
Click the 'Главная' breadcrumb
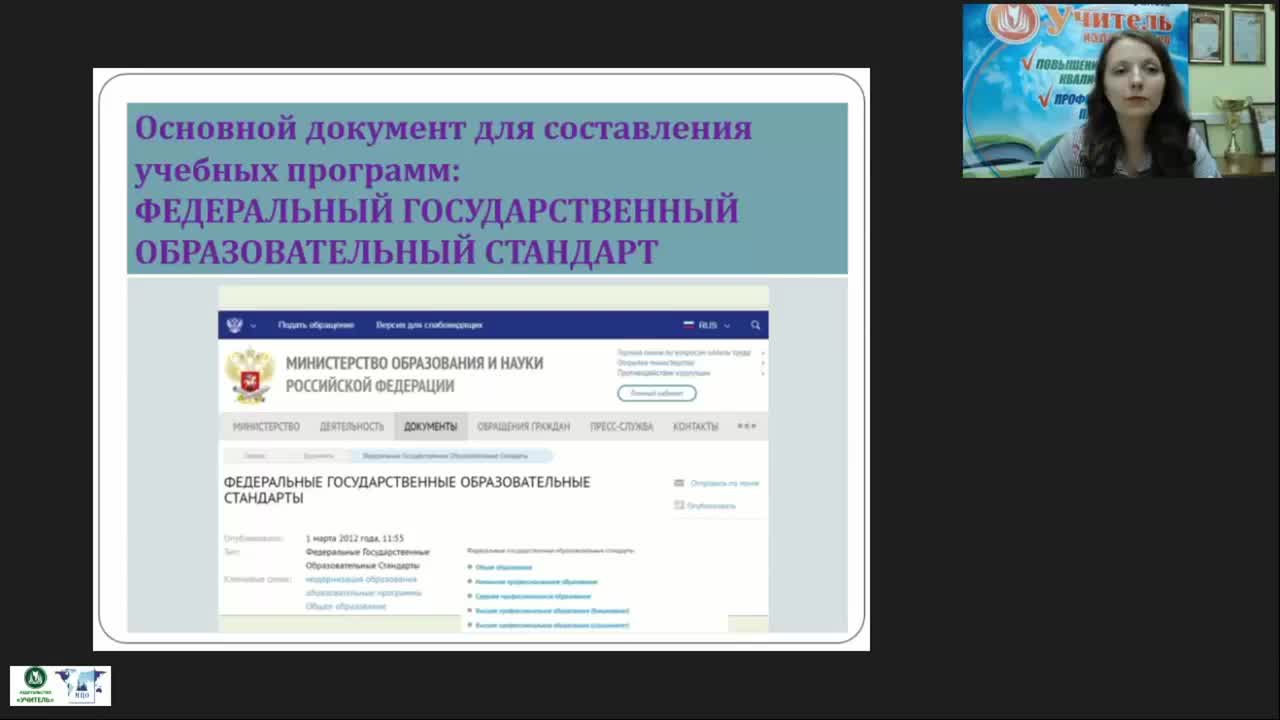pyautogui.click(x=255, y=456)
